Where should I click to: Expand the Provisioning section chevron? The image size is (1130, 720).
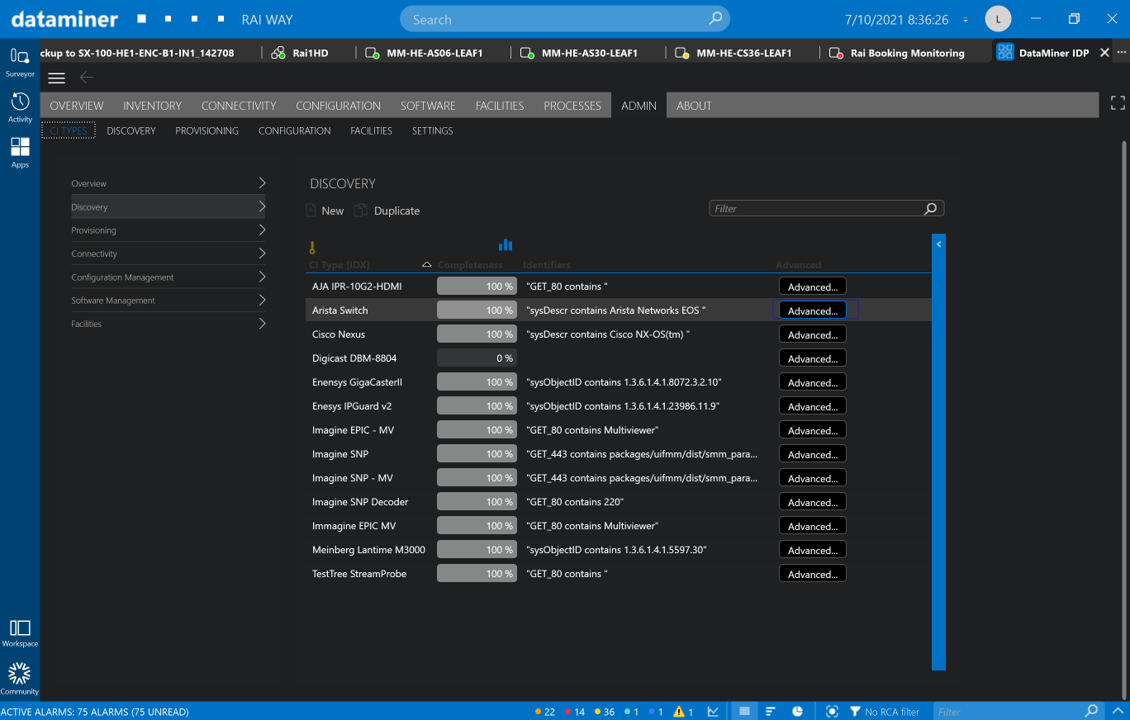[x=262, y=230]
